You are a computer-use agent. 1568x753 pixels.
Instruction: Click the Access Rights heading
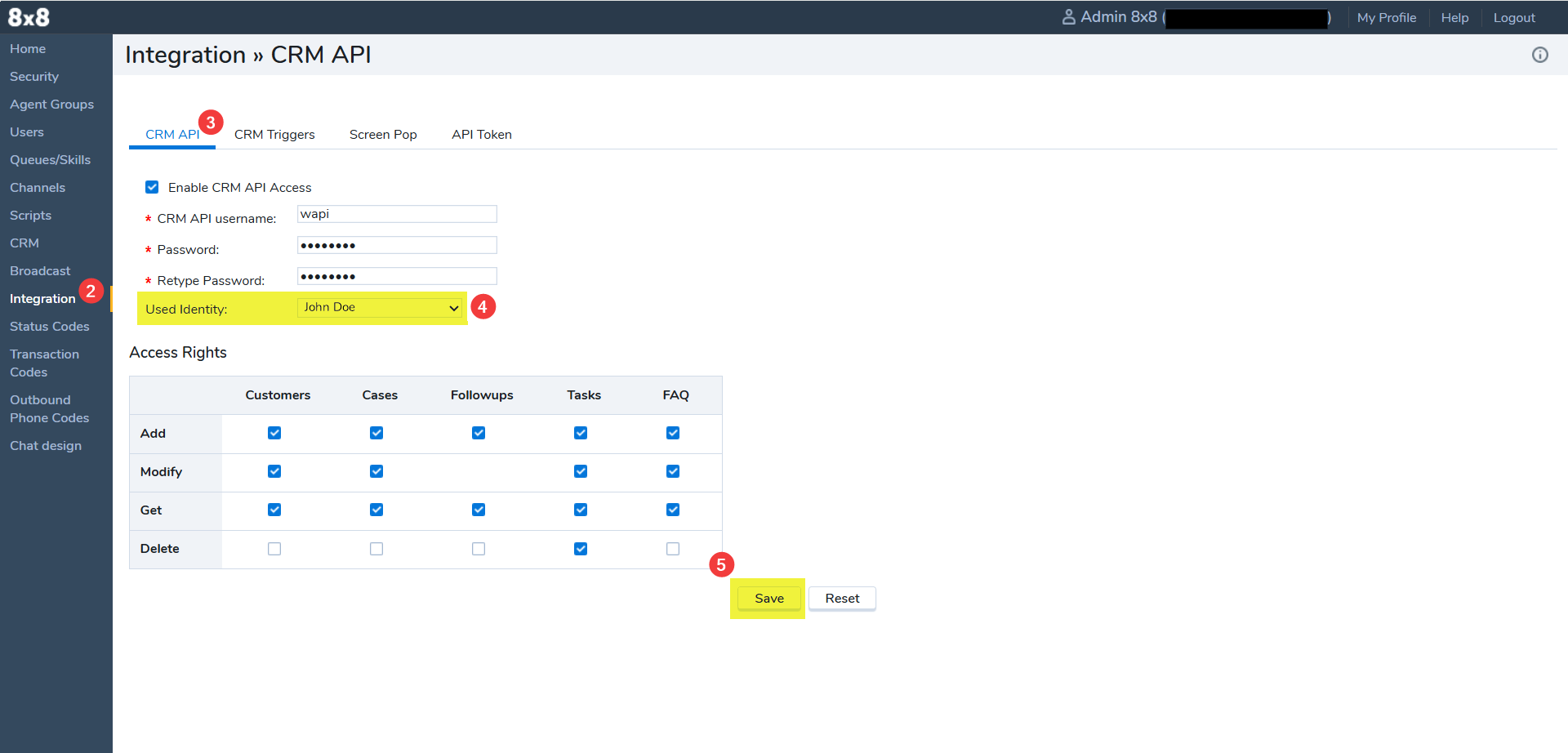click(x=178, y=353)
